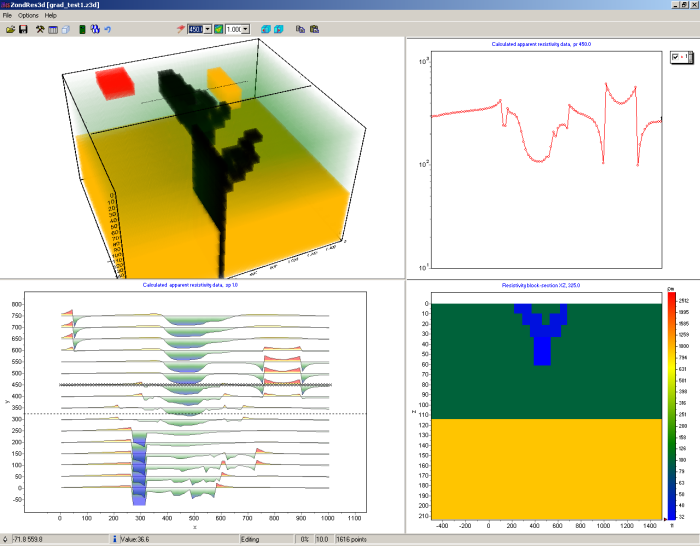This screenshot has height=546, width=700.
Task: Click the blue binoculars-style toolbar icon
Action: tap(94, 30)
